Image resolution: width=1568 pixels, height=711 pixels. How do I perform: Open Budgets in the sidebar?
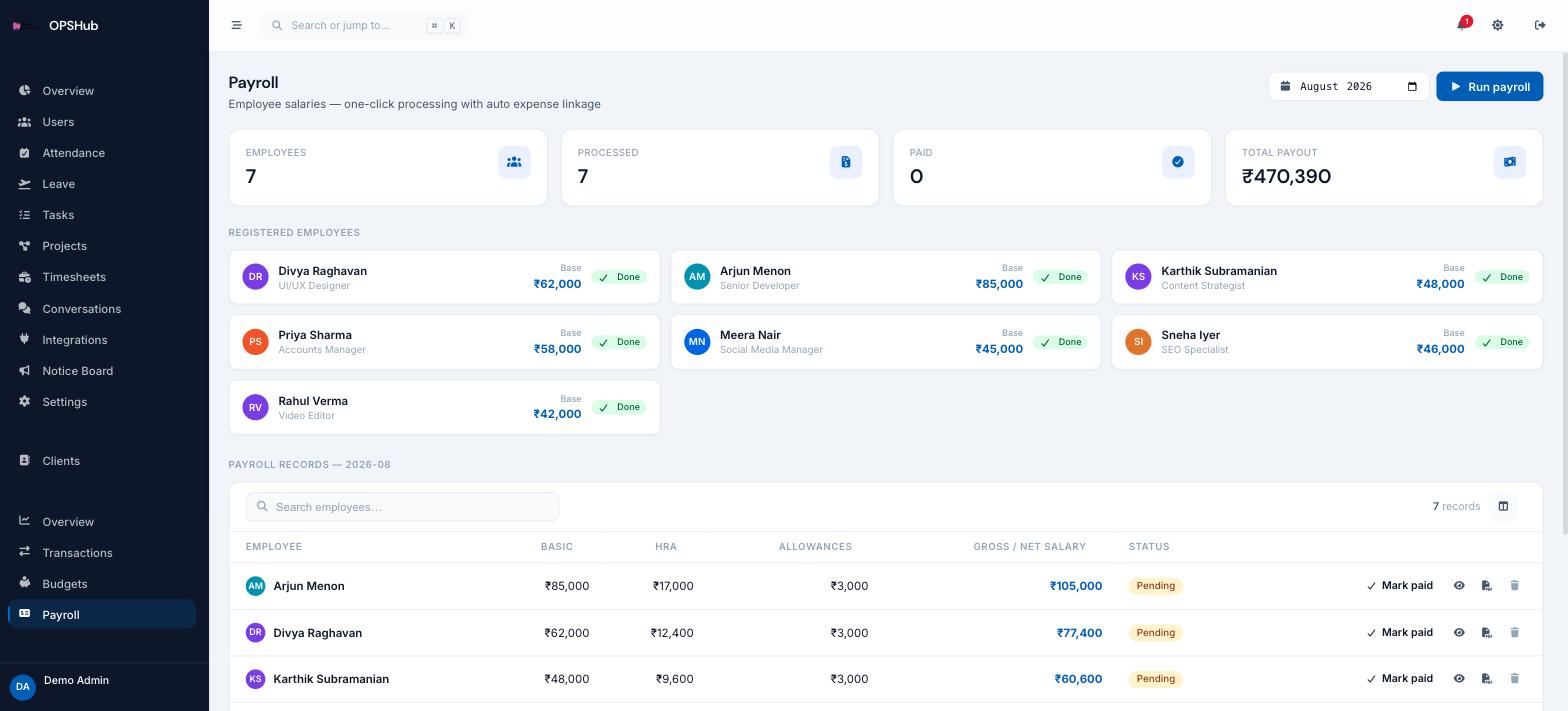[x=102, y=584]
